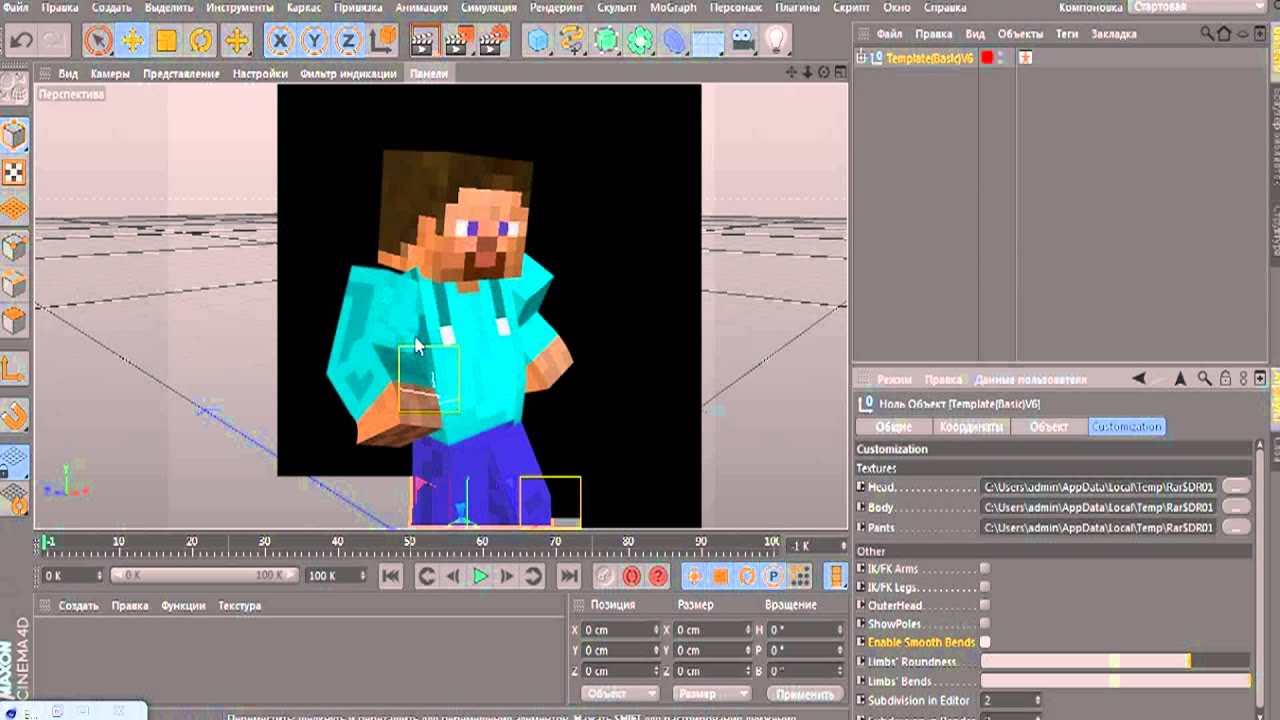Toggle the IK/FK Legs checkbox
This screenshot has height=720, width=1280.
click(985, 587)
